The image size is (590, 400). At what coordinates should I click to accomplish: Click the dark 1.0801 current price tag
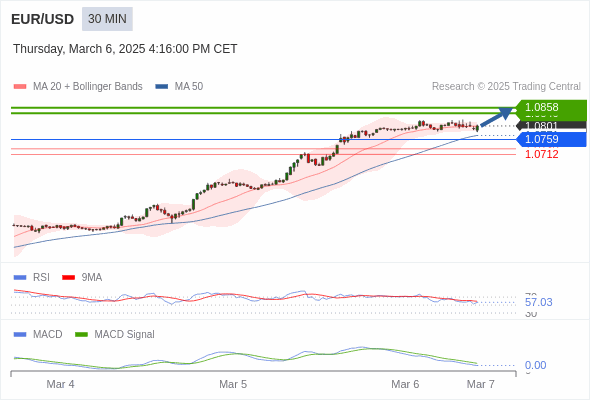point(551,126)
